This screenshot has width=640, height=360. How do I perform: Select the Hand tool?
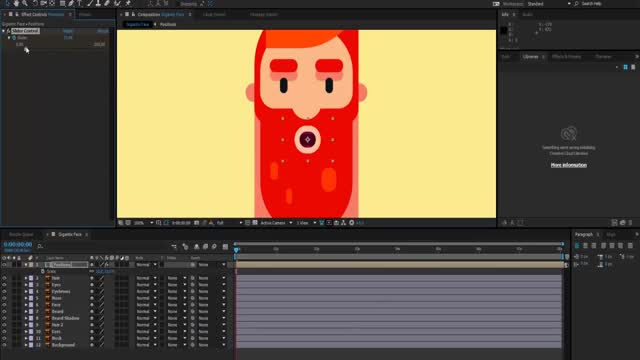(16, 3)
